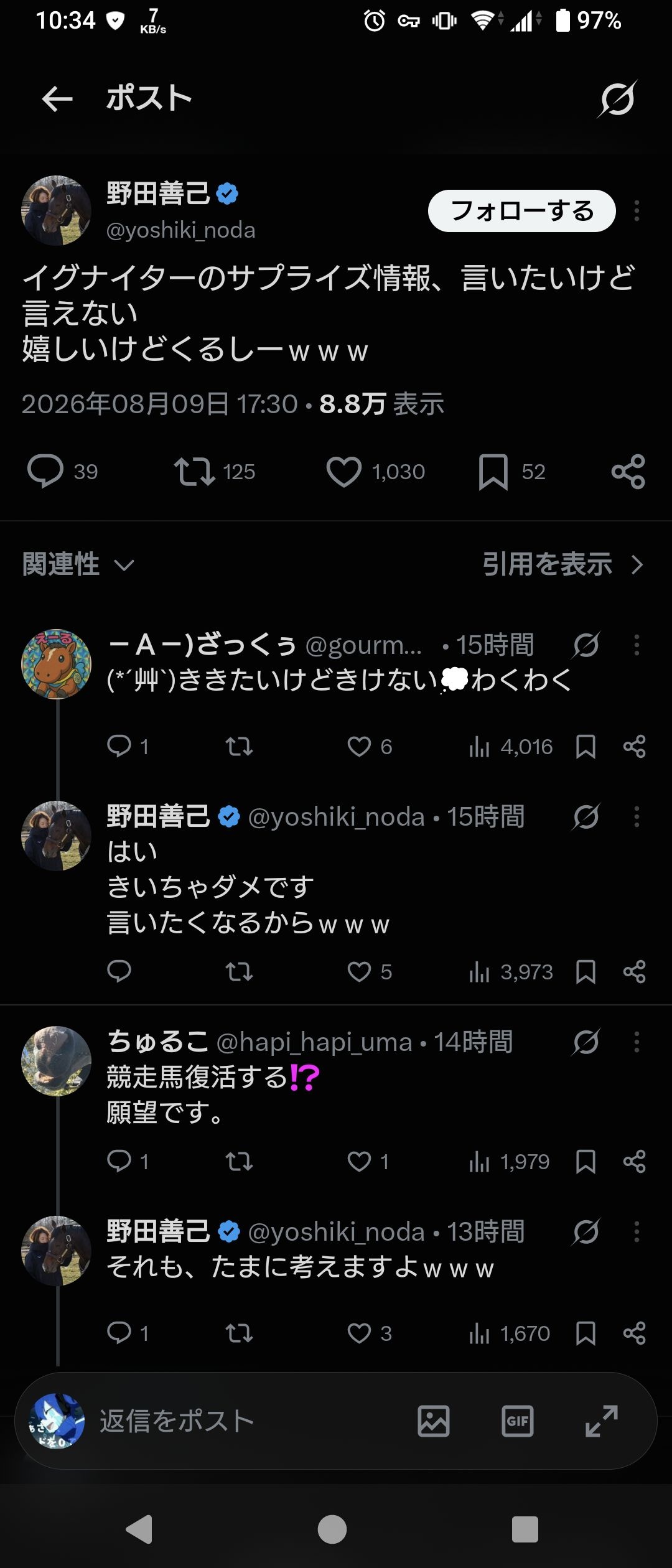672x1568 pixels.
Task: Open the @hapi_hapi_uma profile link
Action: click(x=314, y=1042)
